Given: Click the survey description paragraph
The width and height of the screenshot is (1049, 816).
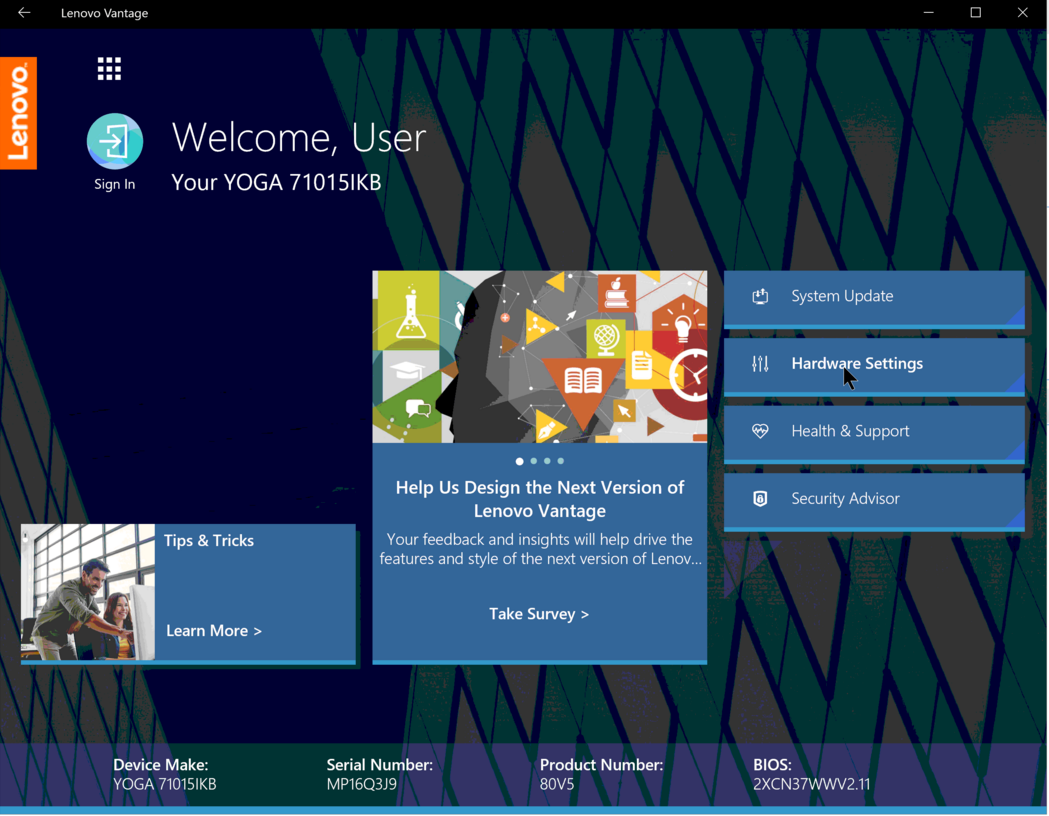Looking at the screenshot, I should pyautogui.click(x=540, y=549).
